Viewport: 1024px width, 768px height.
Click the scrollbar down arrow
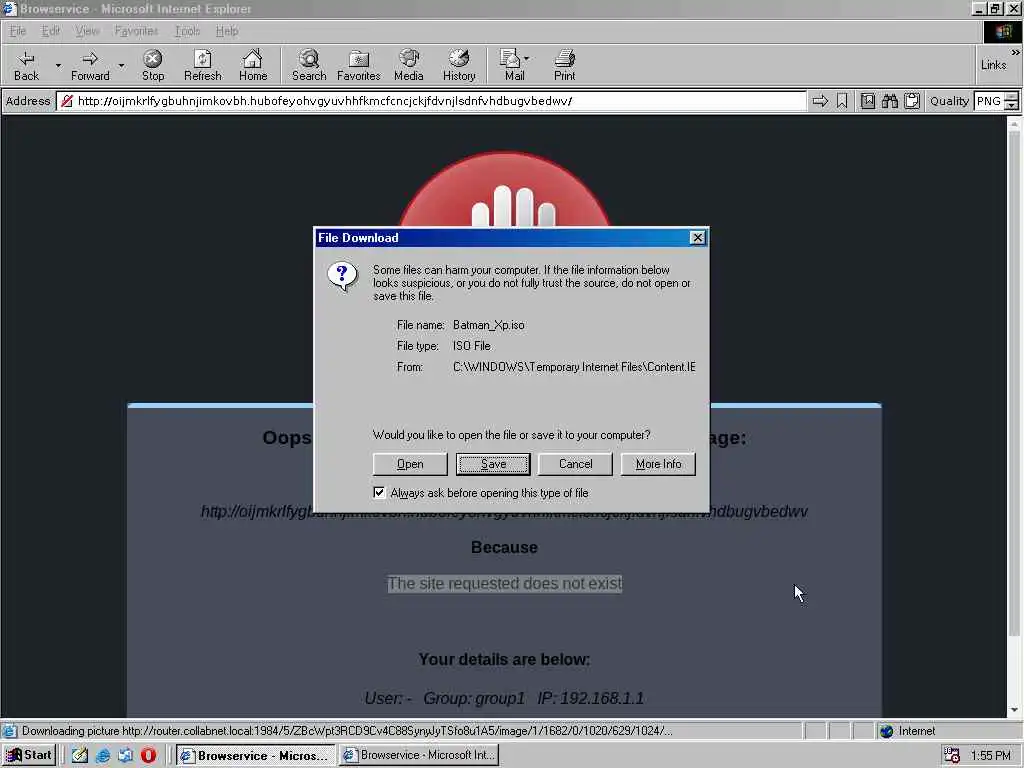(1014, 710)
